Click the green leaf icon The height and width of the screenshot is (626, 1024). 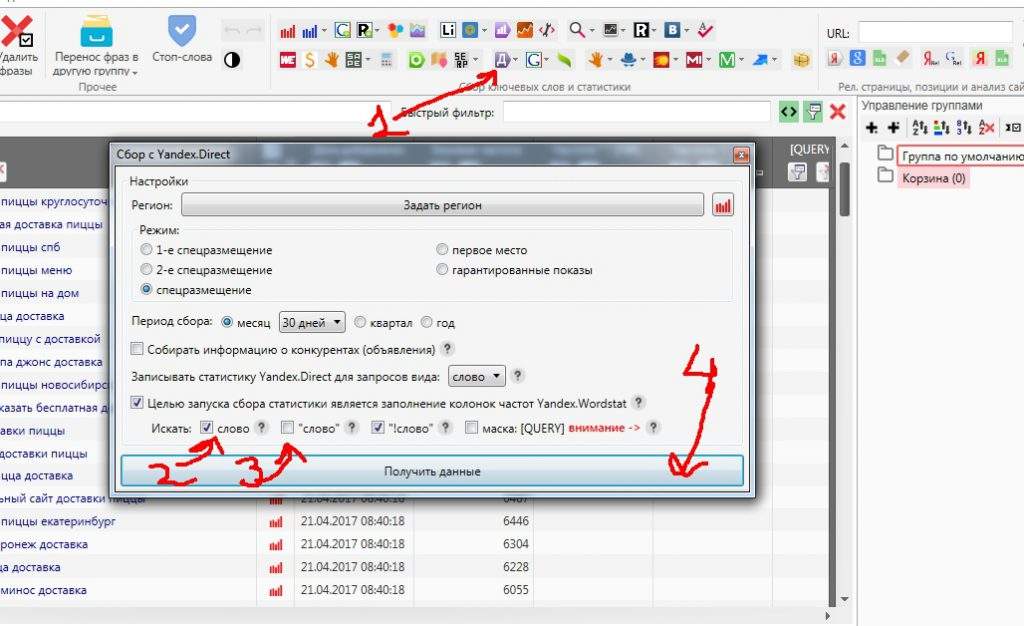coord(564,60)
